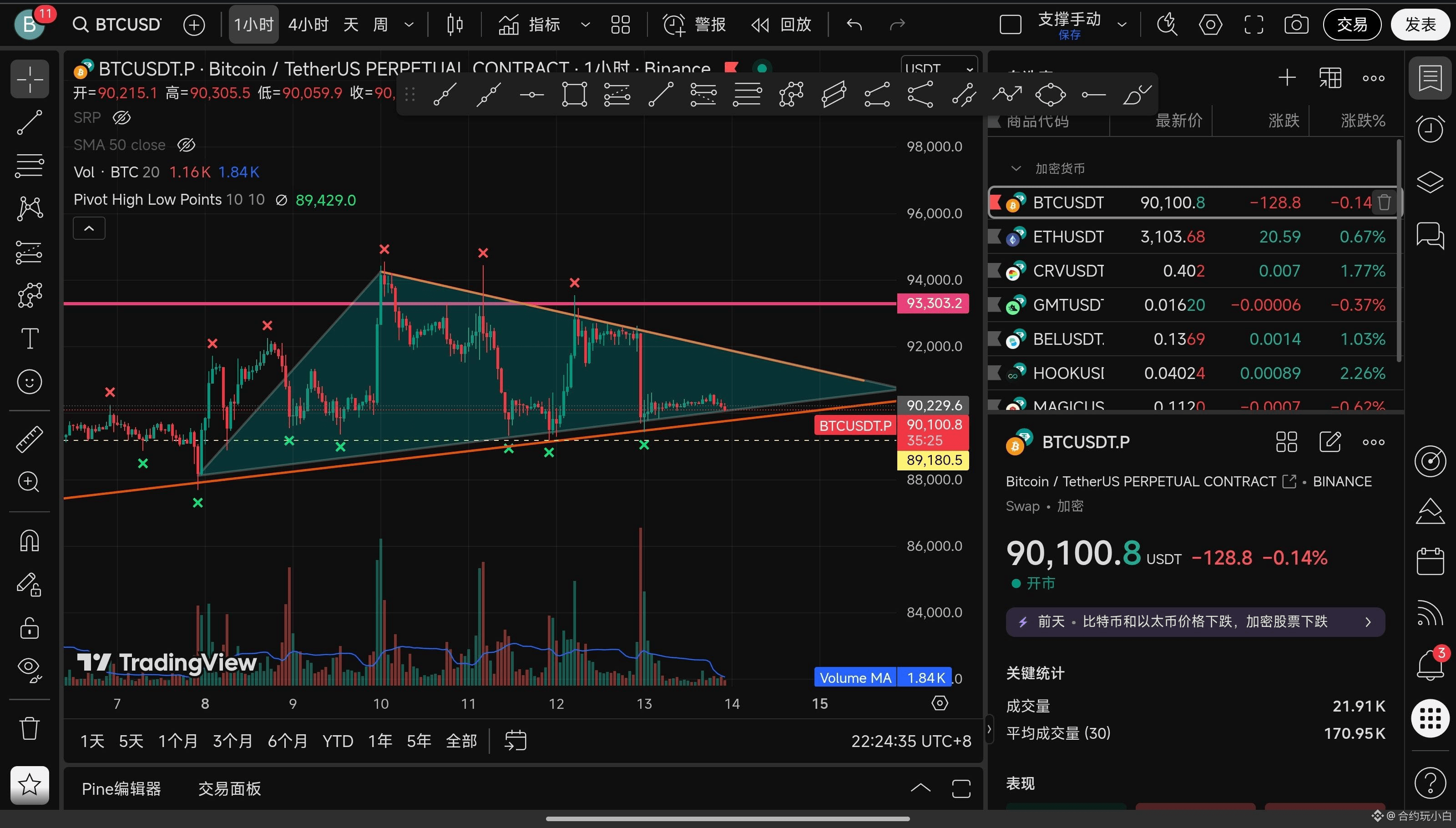Start 回放 bar replay
1456x828 pixels.
click(x=781, y=25)
